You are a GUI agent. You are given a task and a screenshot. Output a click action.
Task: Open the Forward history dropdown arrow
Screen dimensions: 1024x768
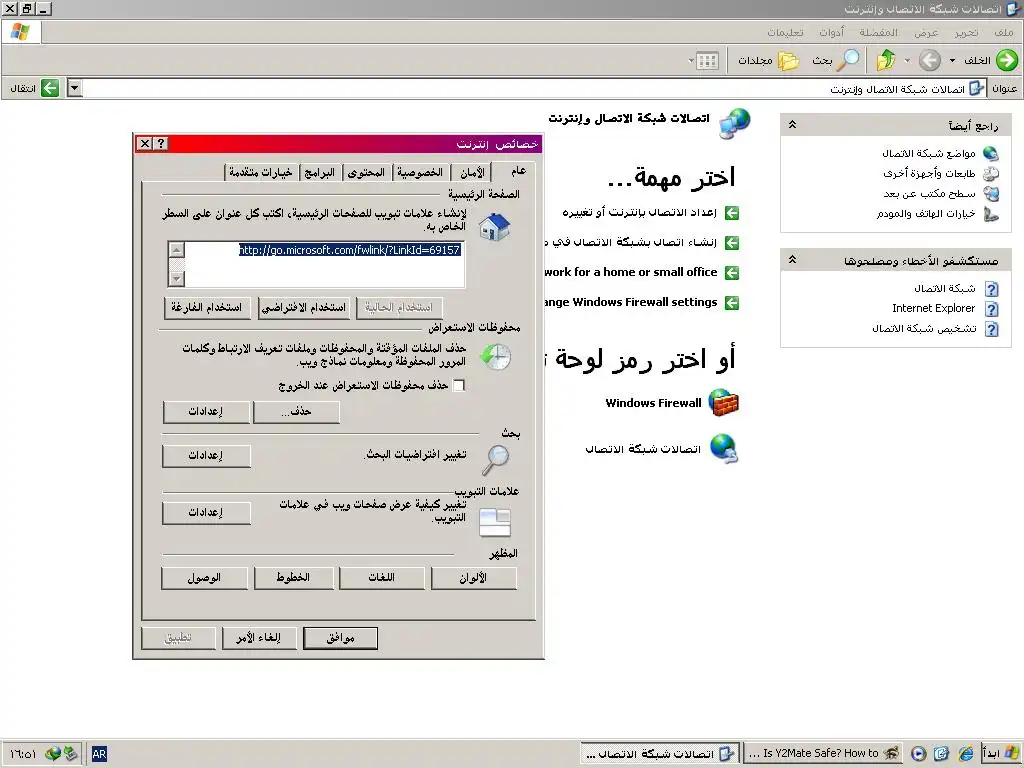pos(907,60)
